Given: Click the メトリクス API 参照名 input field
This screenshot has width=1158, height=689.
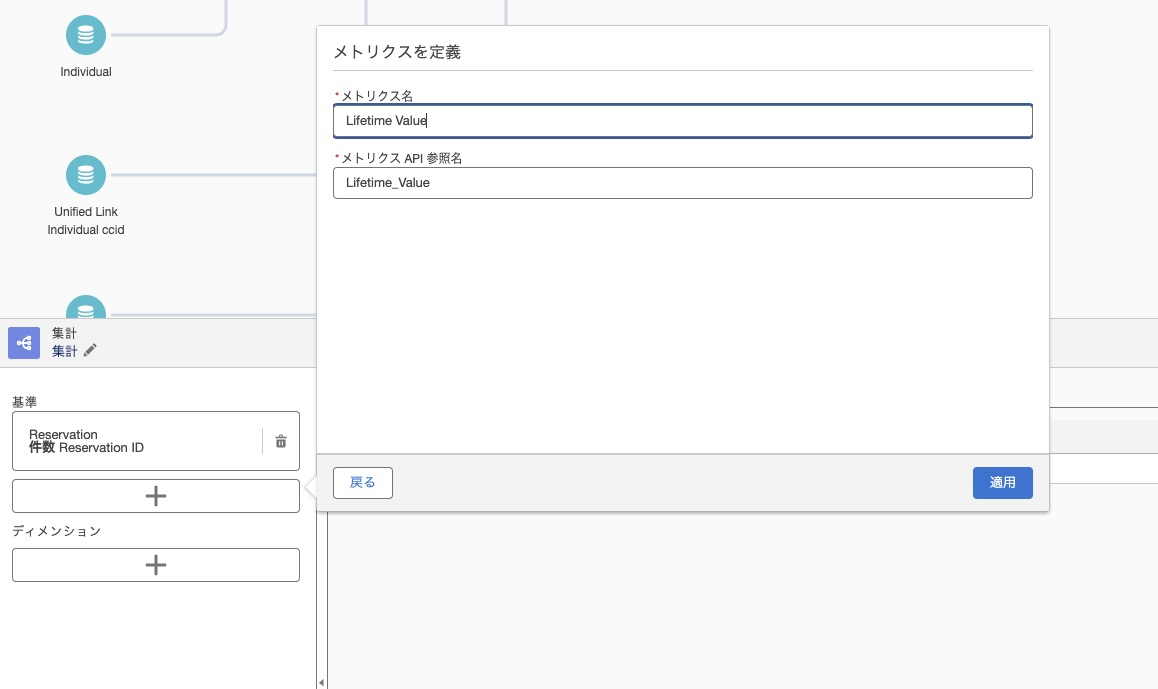Looking at the screenshot, I should coord(682,182).
